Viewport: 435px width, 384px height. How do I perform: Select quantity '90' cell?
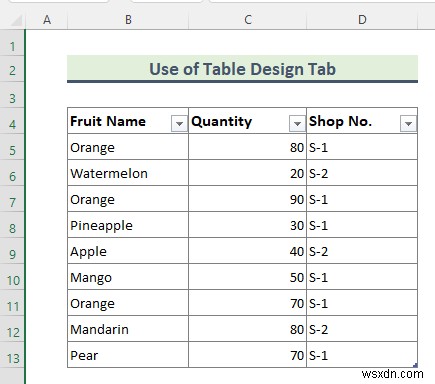(x=247, y=199)
